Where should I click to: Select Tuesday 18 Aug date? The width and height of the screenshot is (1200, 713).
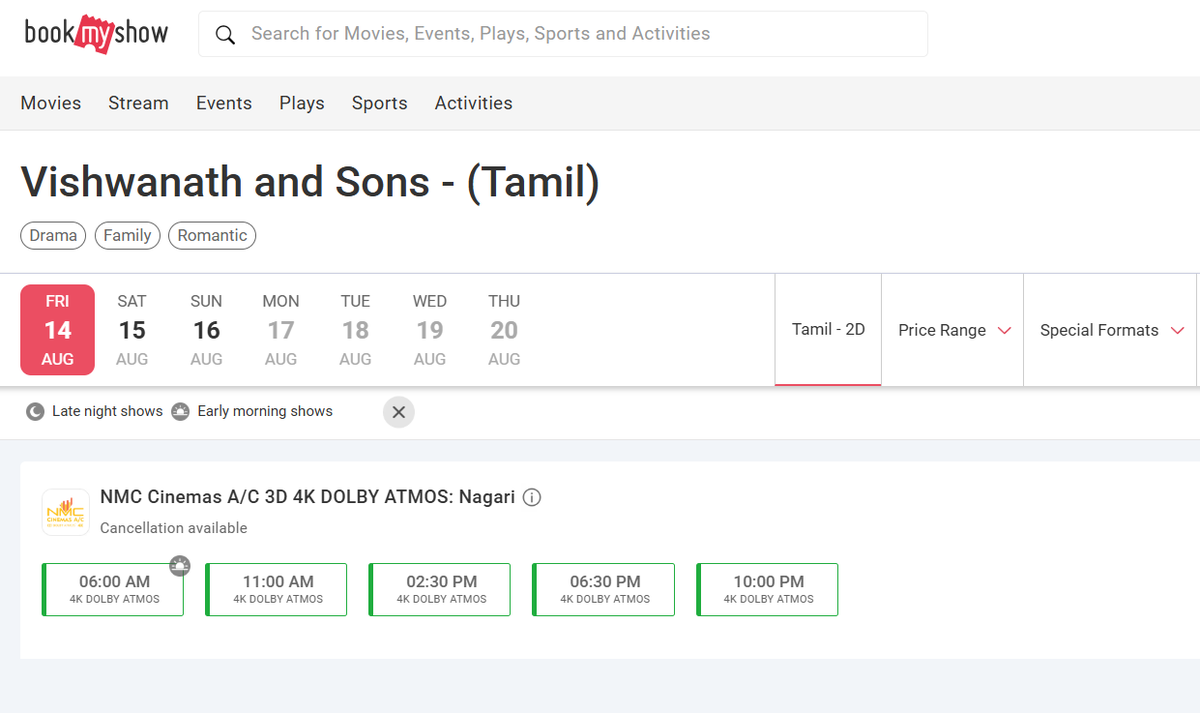pos(355,330)
